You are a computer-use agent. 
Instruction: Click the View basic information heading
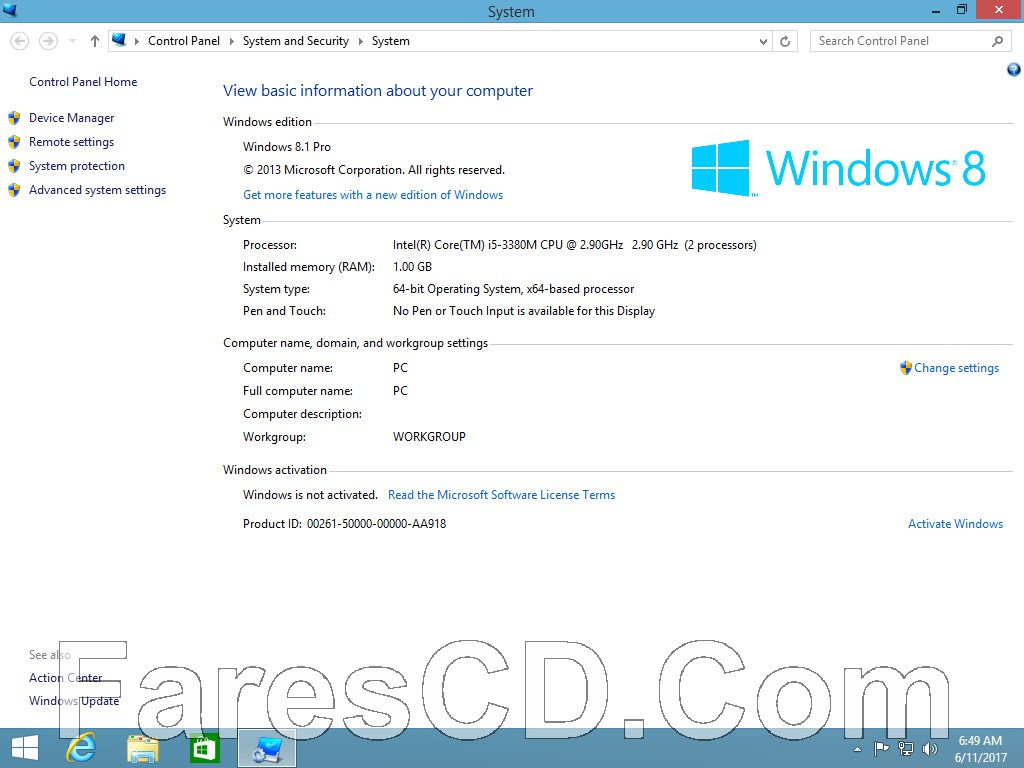pos(377,91)
